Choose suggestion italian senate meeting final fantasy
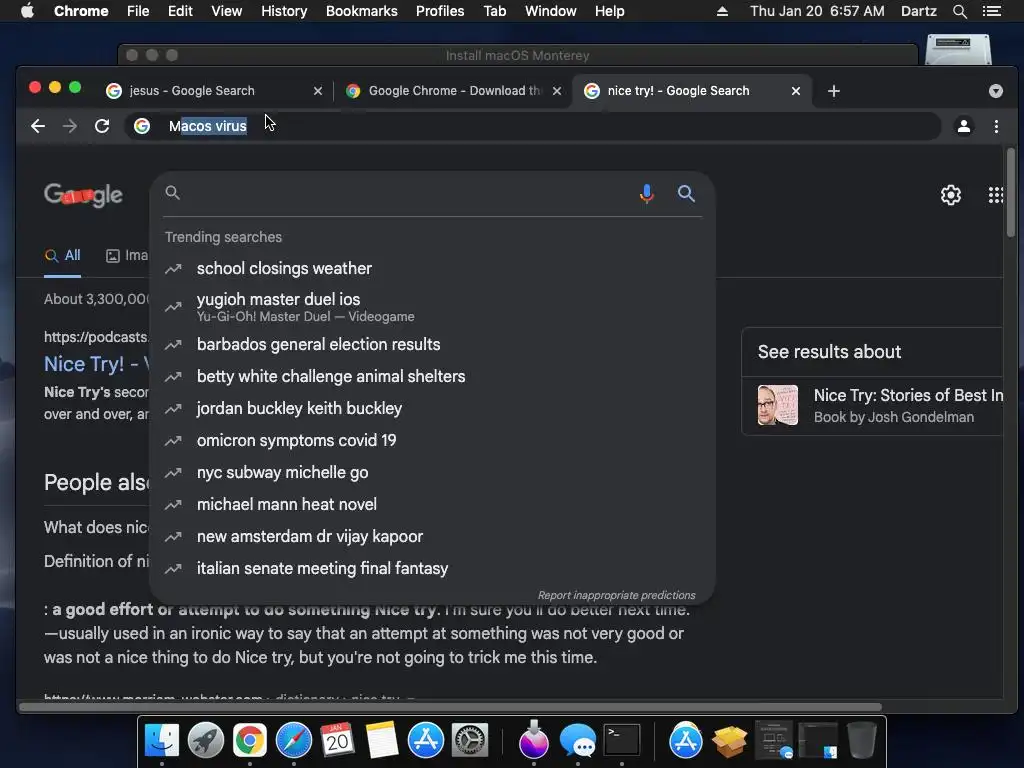Image resolution: width=1024 pixels, height=768 pixels. [432, 568]
